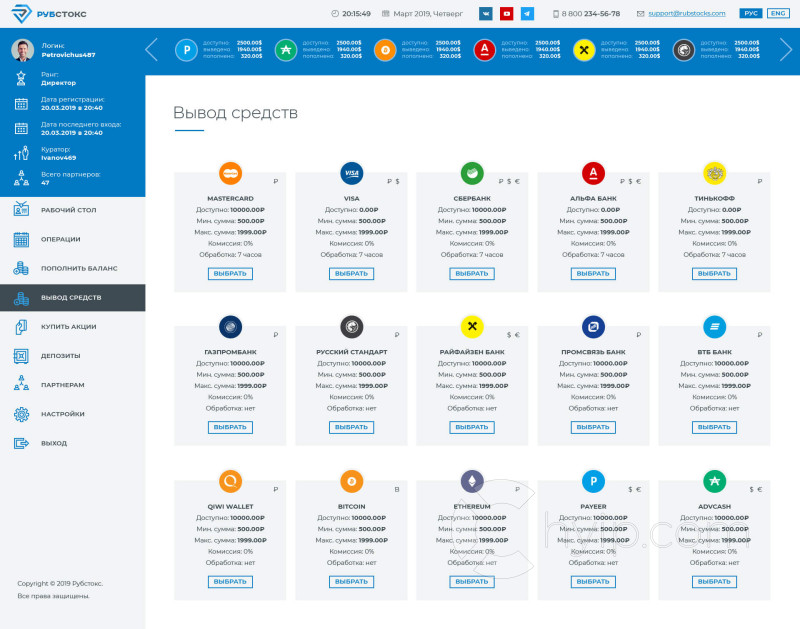Screen dimensions: 800x629
Task: Click the Промсвязь Банк icon
Action: pos(593,326)
